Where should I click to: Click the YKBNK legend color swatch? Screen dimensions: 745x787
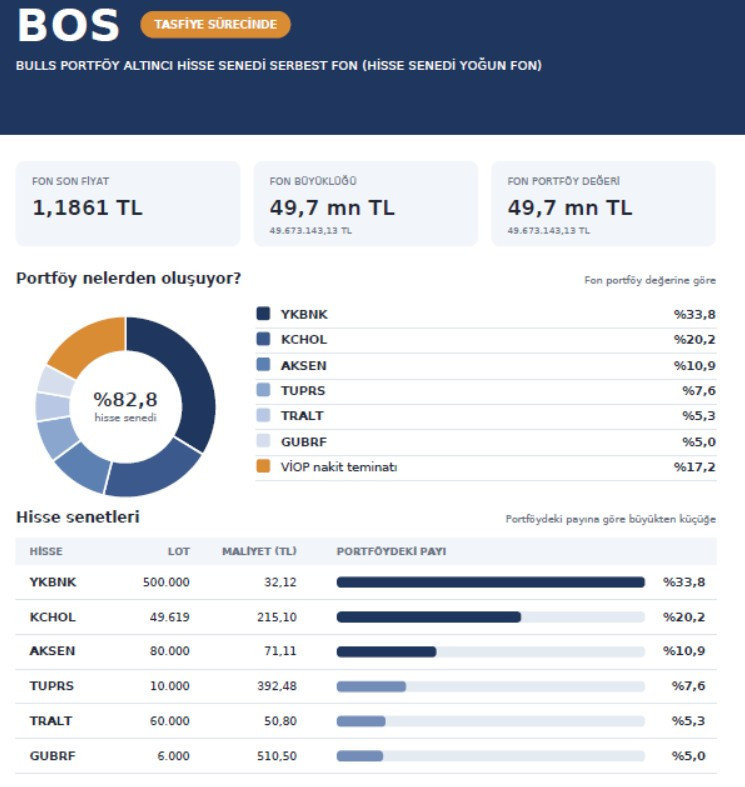pyautogui.click(x=263, y=314)
